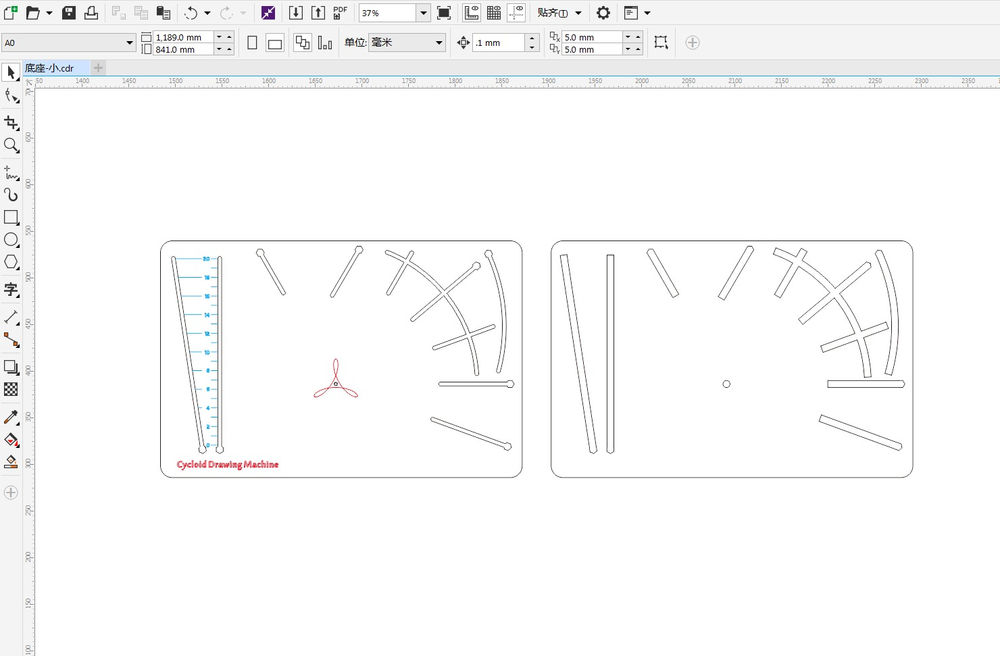
Task: Open the zoom level dropdown showing 37%
Action: coord(422,12)
